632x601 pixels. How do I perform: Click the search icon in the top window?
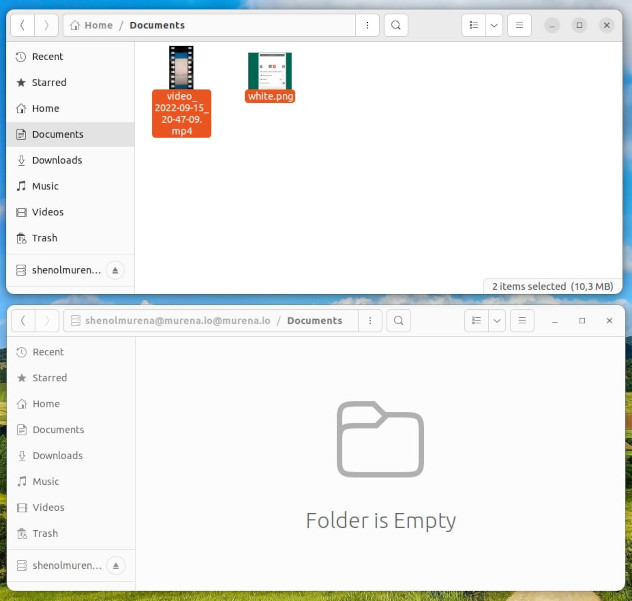[397, 25]
